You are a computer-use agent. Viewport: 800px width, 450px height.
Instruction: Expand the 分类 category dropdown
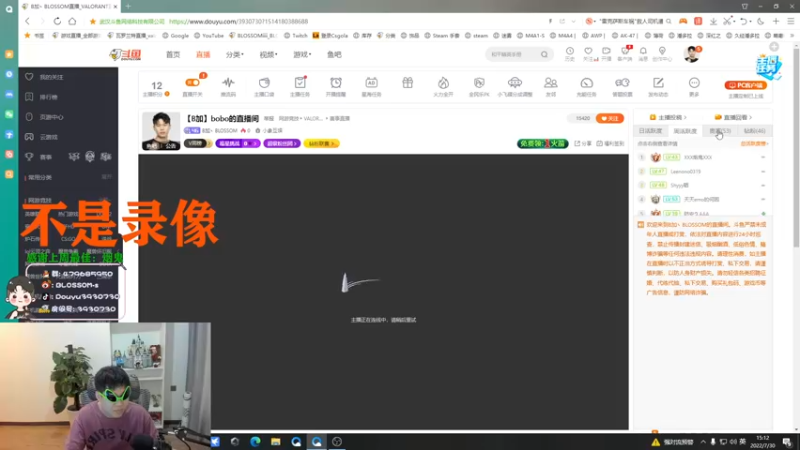235,55
